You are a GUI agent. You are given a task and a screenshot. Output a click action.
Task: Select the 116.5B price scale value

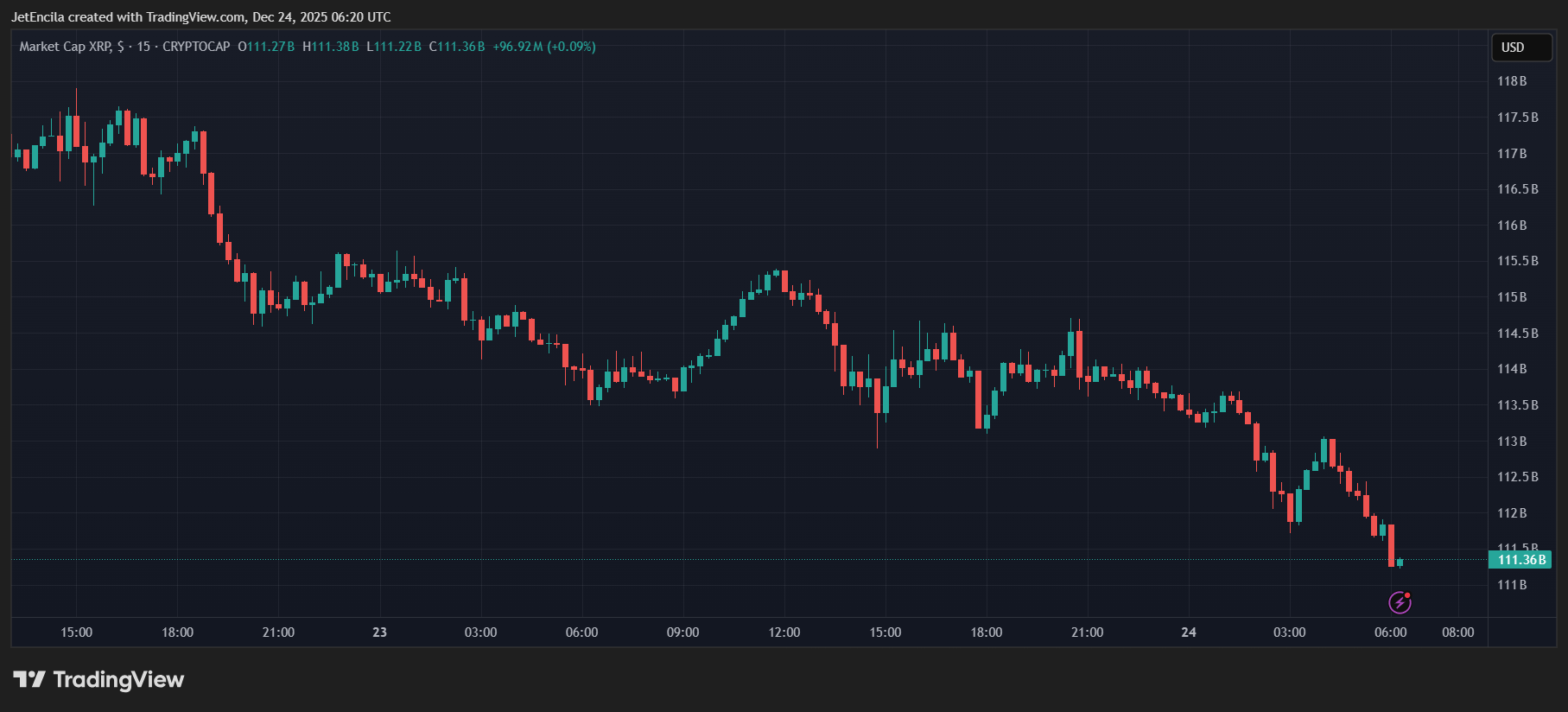click(x=1518, y=189)
